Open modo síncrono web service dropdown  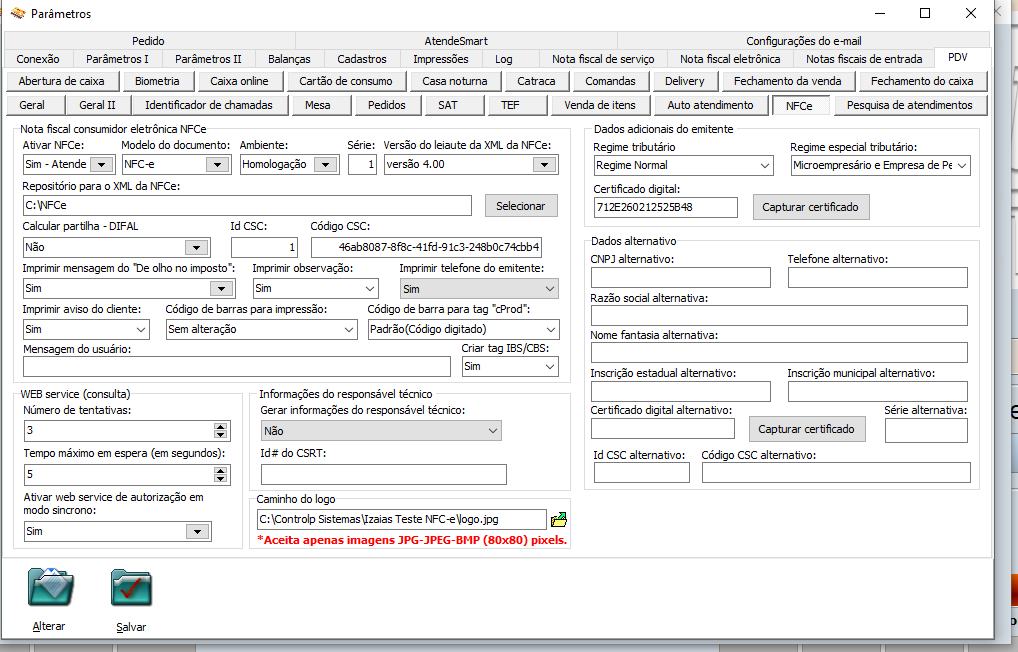coord(197,532)
